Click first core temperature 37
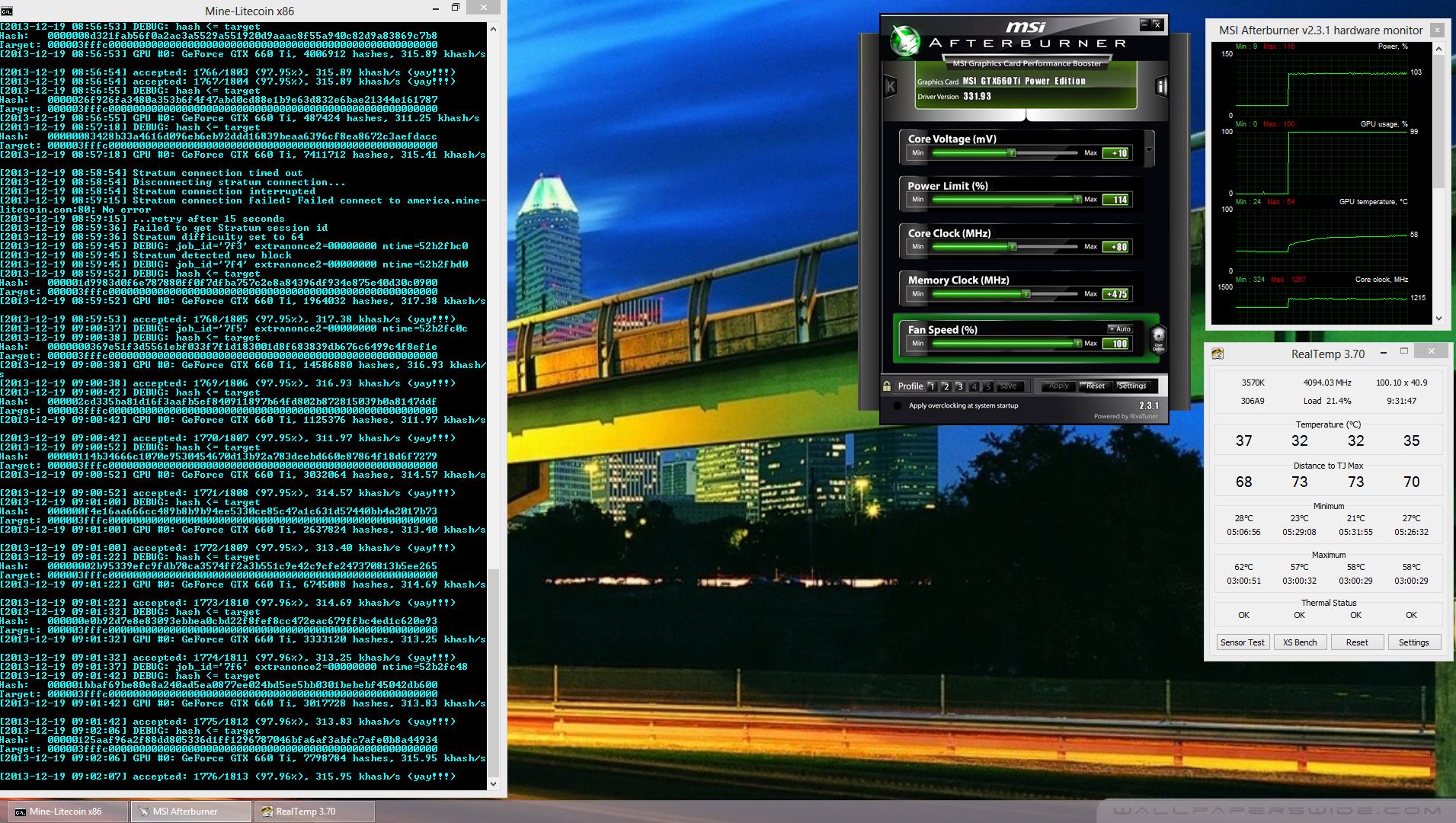Screen dimensions: 1456x823 click(x=1243, y=440)
